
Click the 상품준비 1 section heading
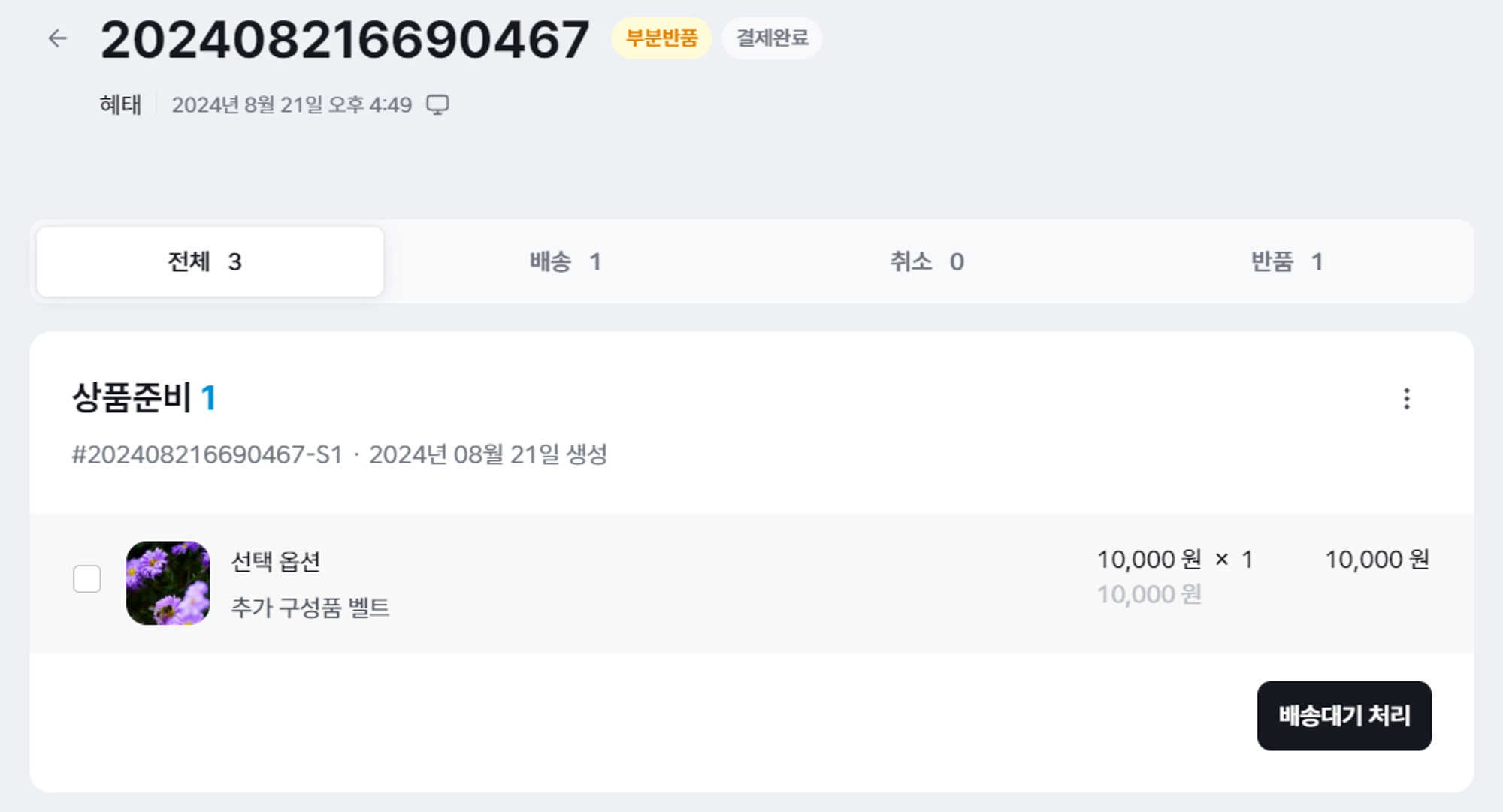(144, 397)
